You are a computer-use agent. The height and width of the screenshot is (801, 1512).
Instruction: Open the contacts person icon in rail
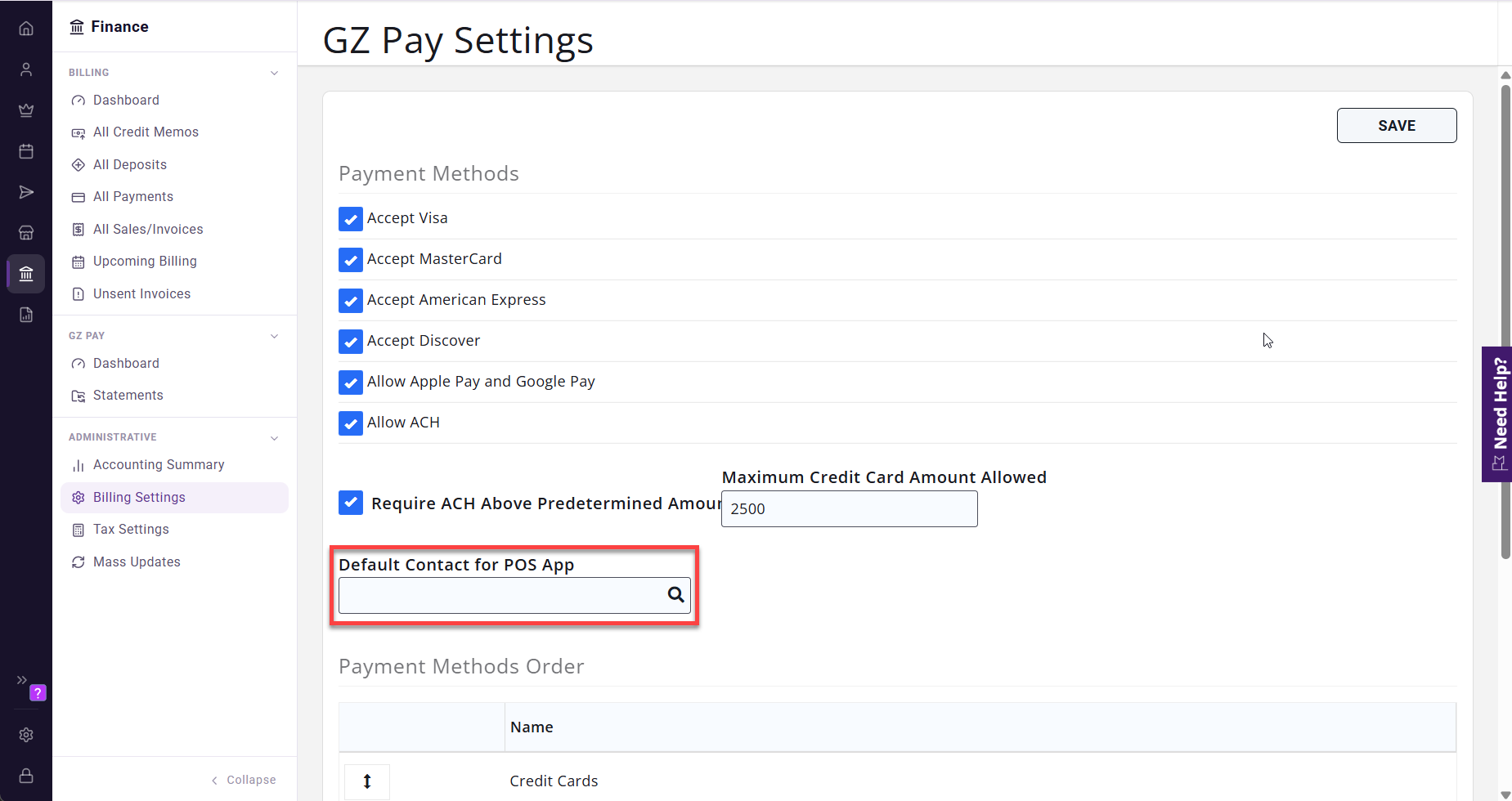pyautogui.click(x=26, y=69)
